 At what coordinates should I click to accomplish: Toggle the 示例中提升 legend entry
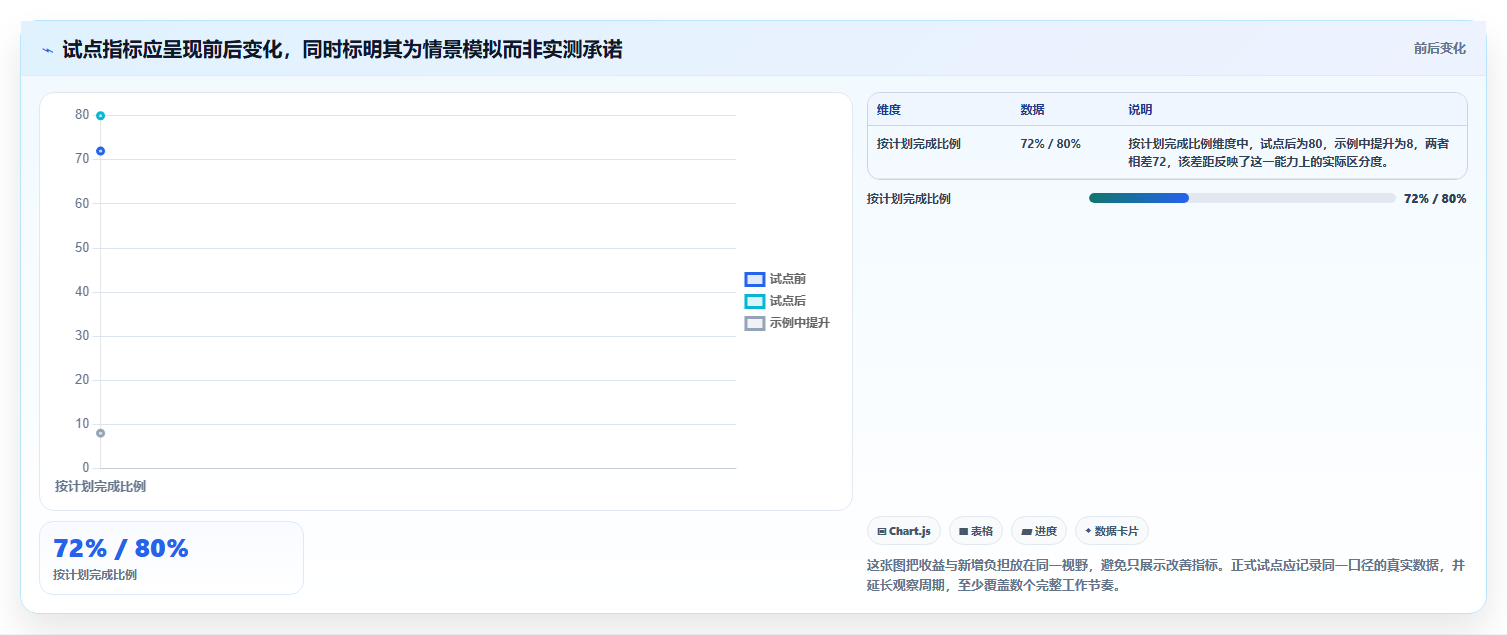click(x=787, y=323)
